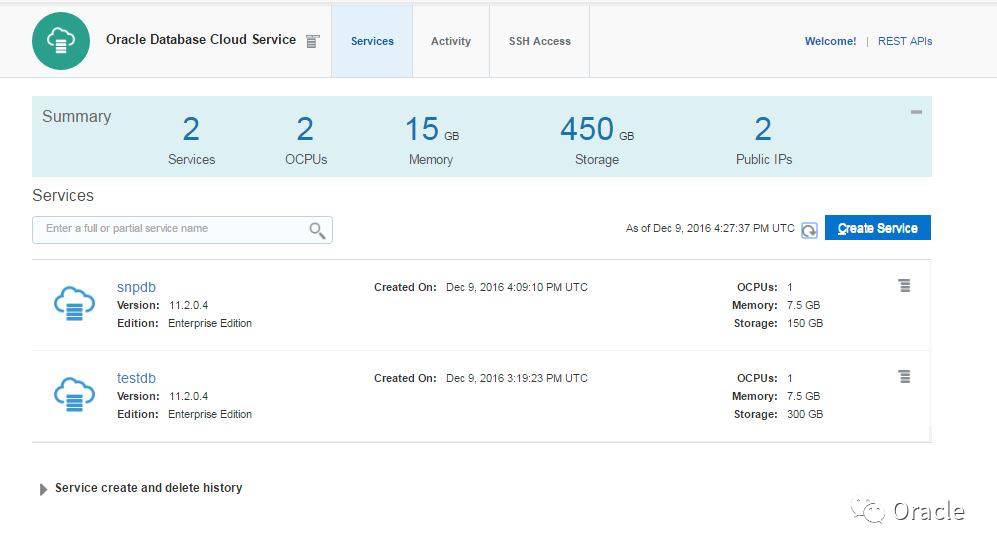
Task: Refresh the services list icon
Action: click(x=809, y=230)
